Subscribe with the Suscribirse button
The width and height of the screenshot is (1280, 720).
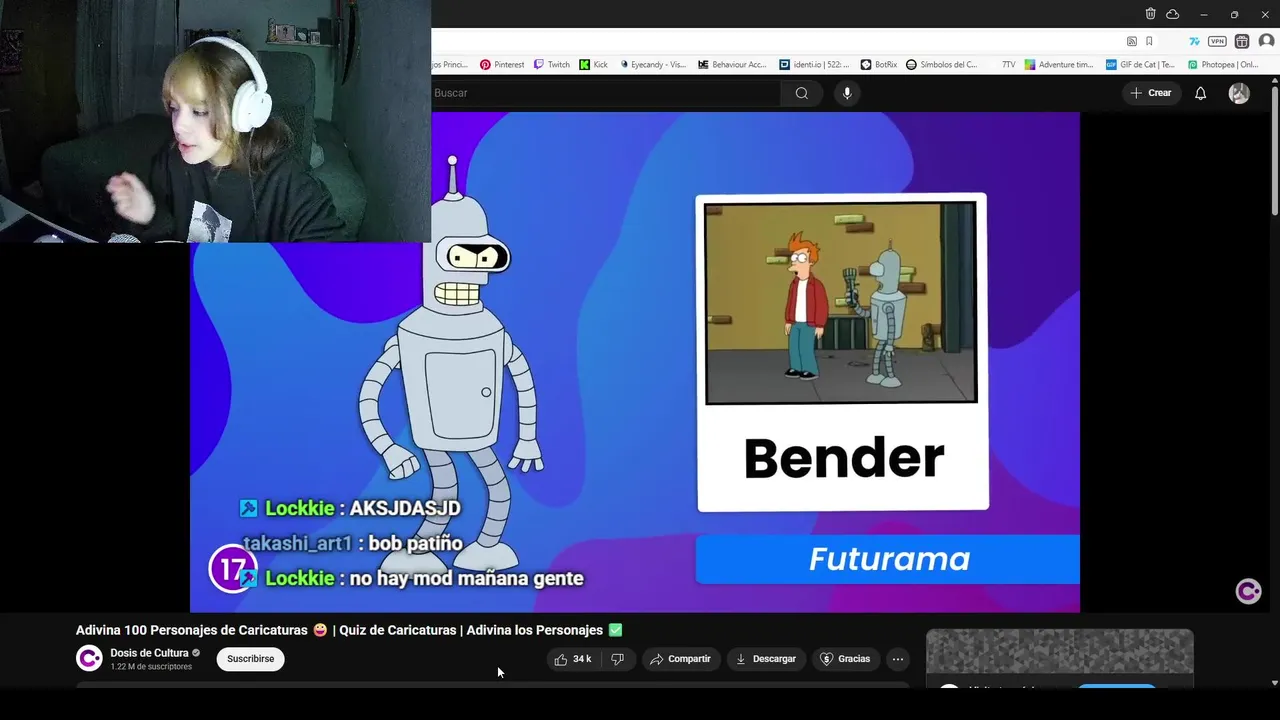pos(251,659)
